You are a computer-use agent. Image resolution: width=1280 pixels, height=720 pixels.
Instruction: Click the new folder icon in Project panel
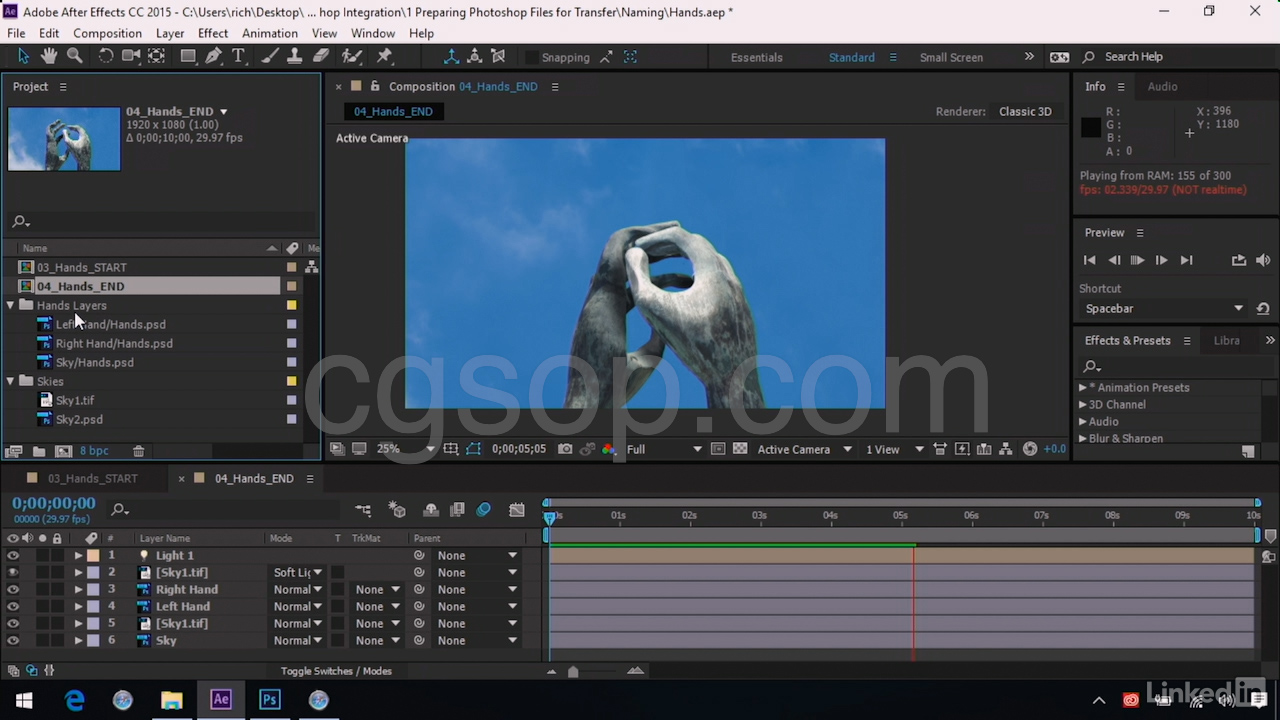tap(38, 452)
